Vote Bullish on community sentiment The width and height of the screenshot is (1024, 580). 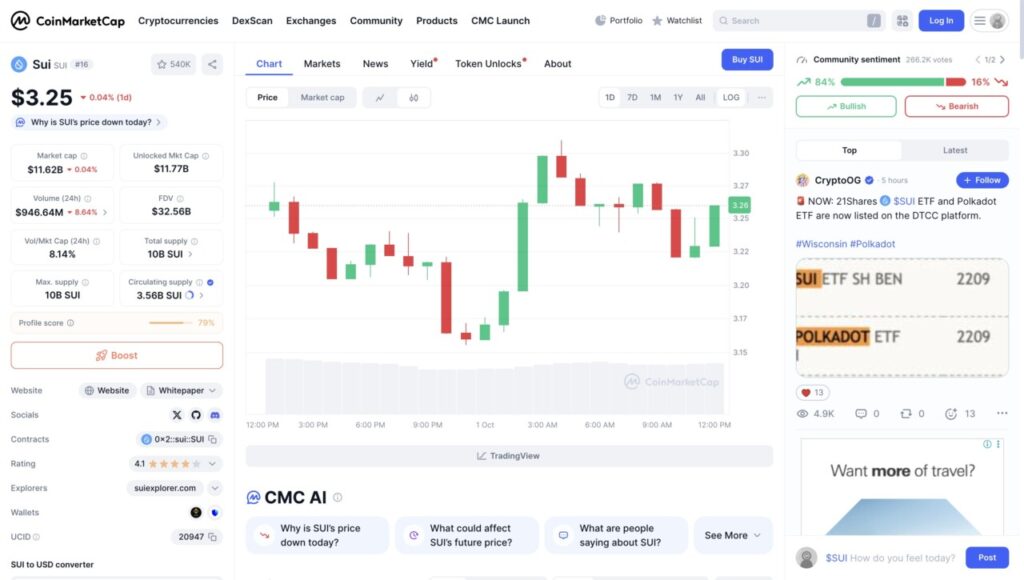pos(846,106)
